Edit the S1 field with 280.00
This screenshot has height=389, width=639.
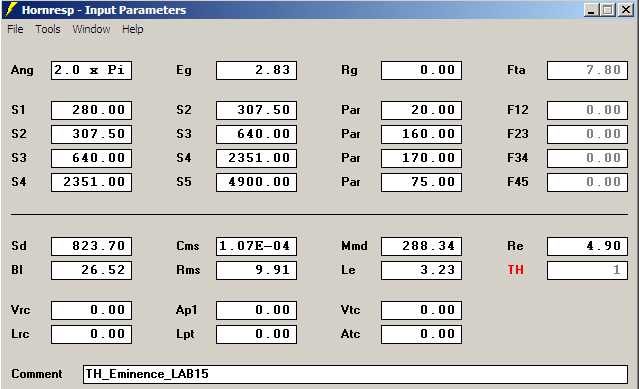91,110
